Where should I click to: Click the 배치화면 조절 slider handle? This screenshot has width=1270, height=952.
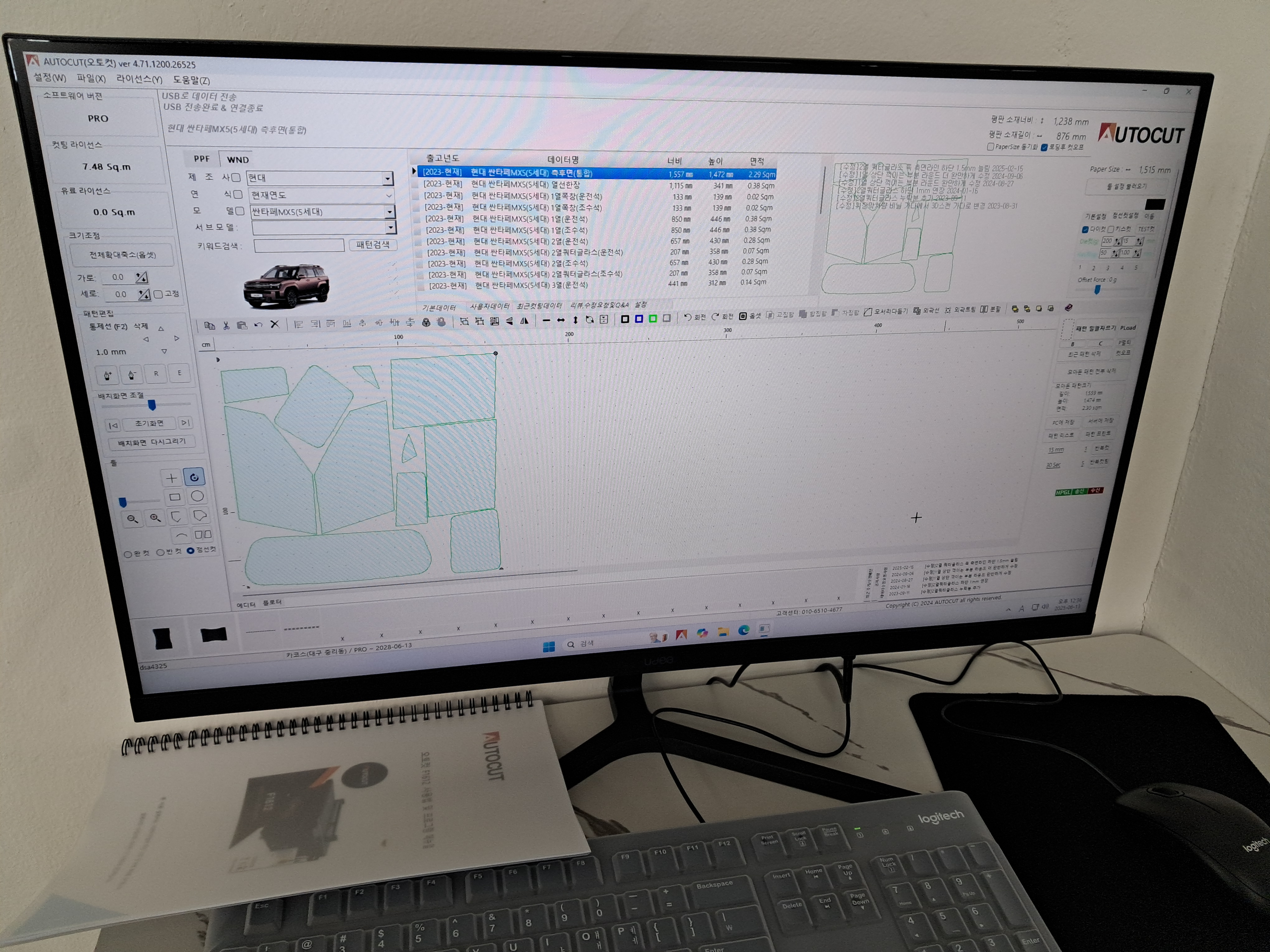click(x=152, y=405)
